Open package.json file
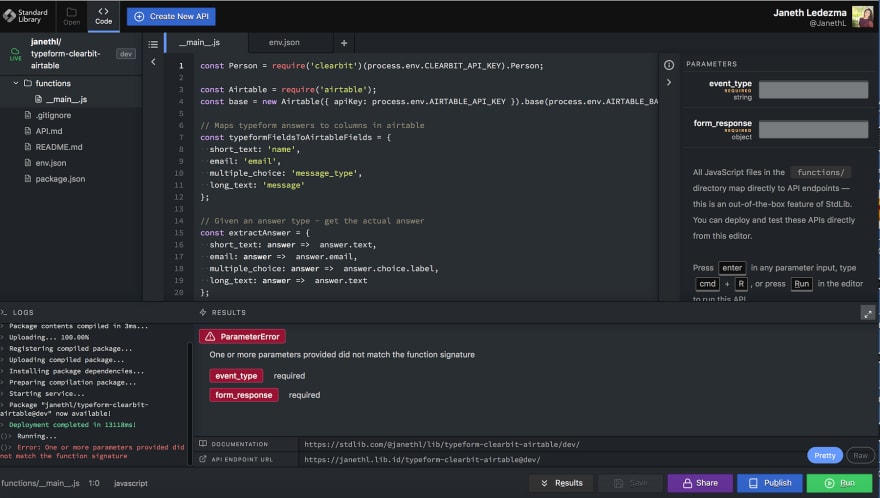The width and height of the screenshot is (880, 498). point(60,179)
